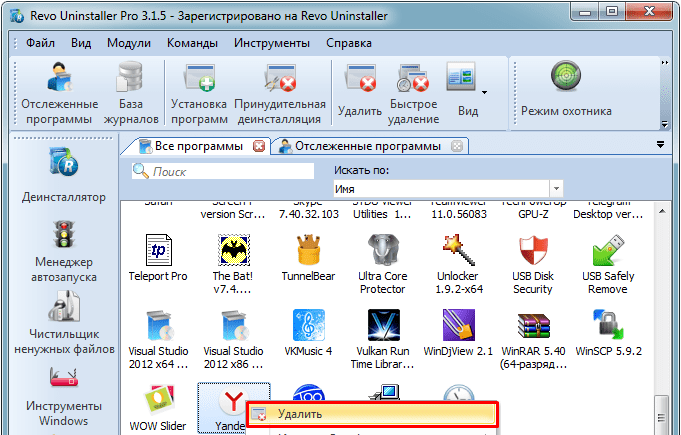Select the Skype 7.40.32.103 entry
The height and width of the screenshot is (435, 681).
308,210
